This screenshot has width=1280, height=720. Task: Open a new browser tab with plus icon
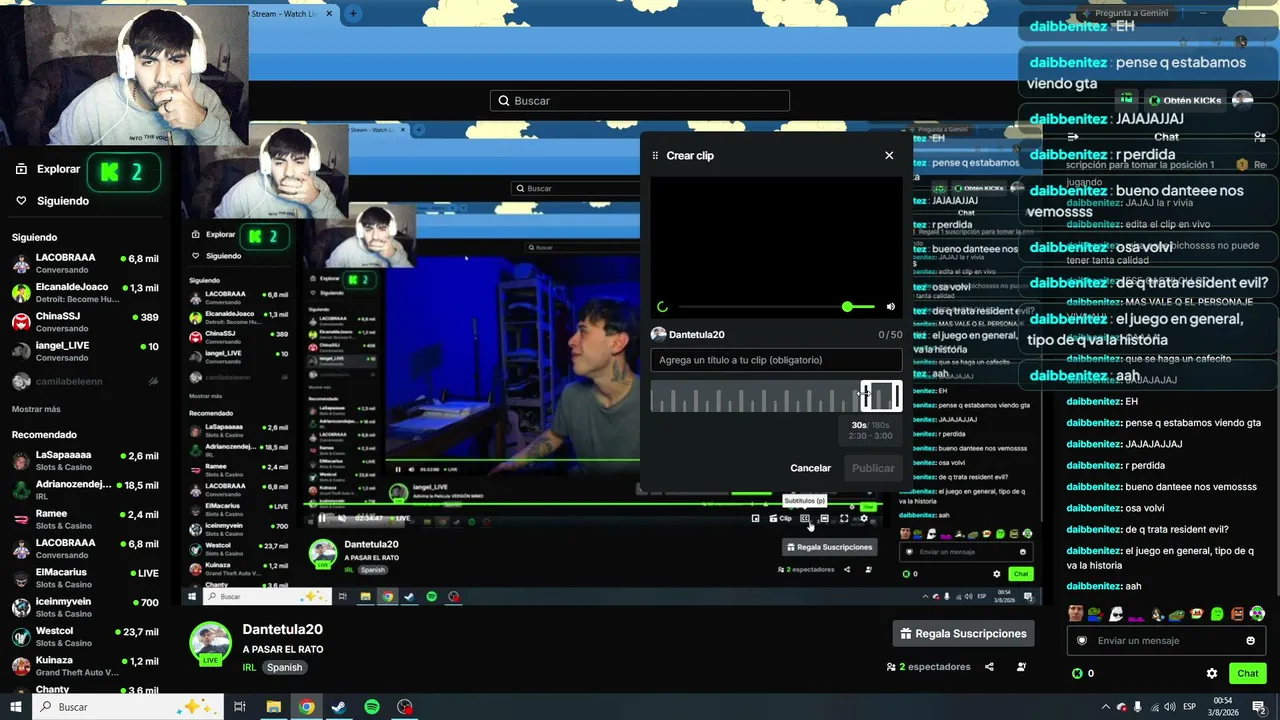tap(353, 14)
